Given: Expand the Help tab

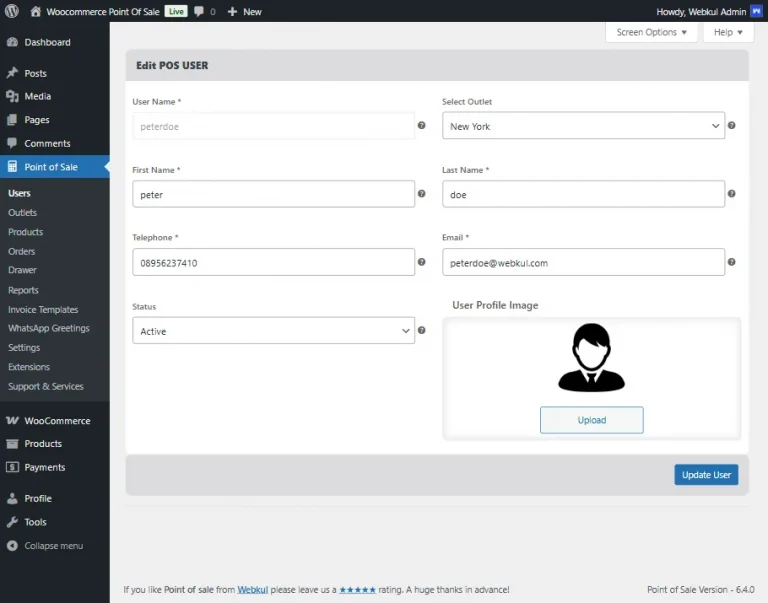Looking at the screenshot, I should pyautogui.click(x=727, y=32).
